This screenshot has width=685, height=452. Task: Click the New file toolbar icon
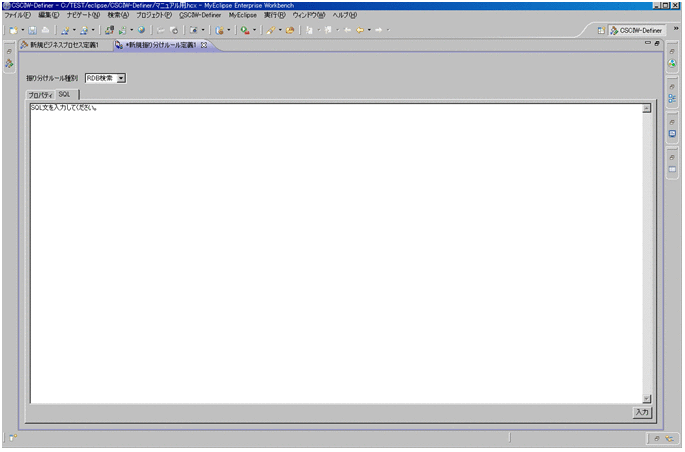tap(11, 30)
